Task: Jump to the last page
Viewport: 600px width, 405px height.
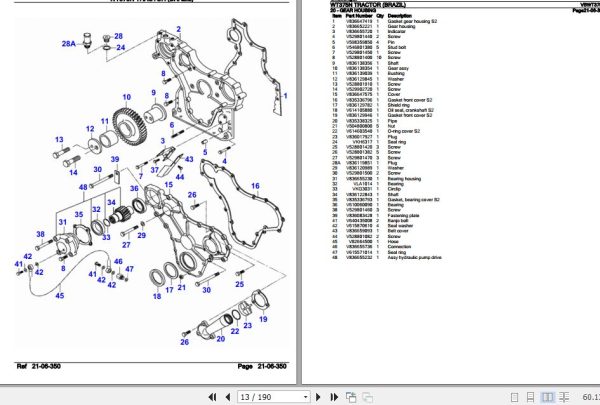Action: [334, 397]
